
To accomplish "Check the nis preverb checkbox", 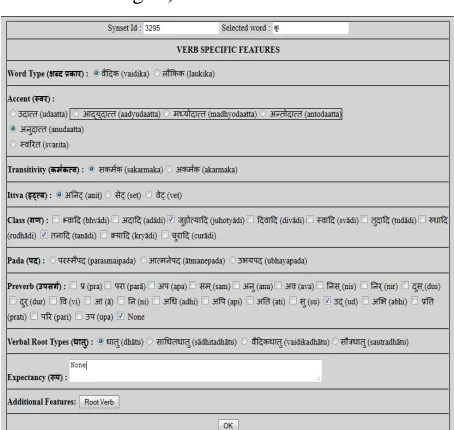I will point(320,285).
